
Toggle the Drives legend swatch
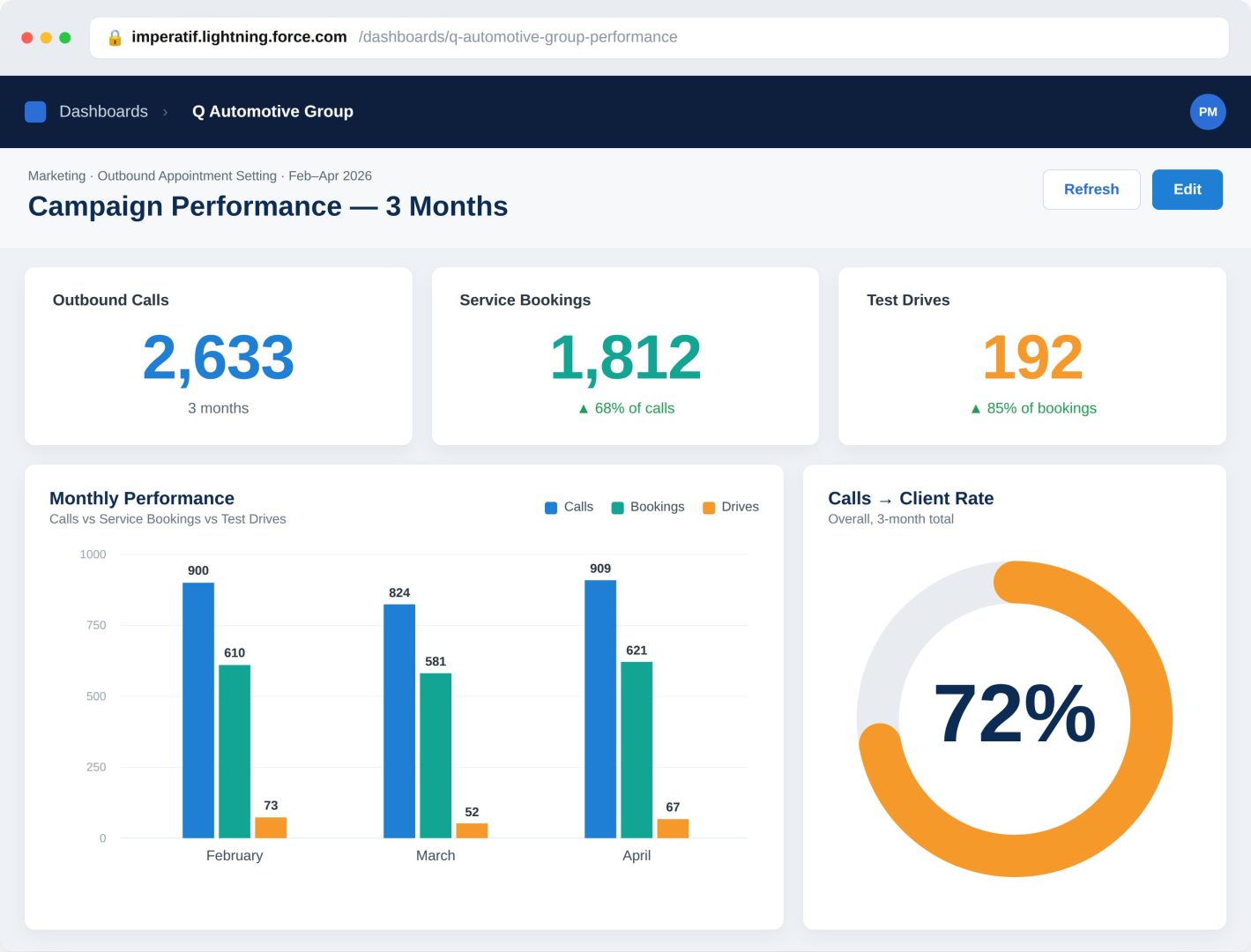point(709,508)
